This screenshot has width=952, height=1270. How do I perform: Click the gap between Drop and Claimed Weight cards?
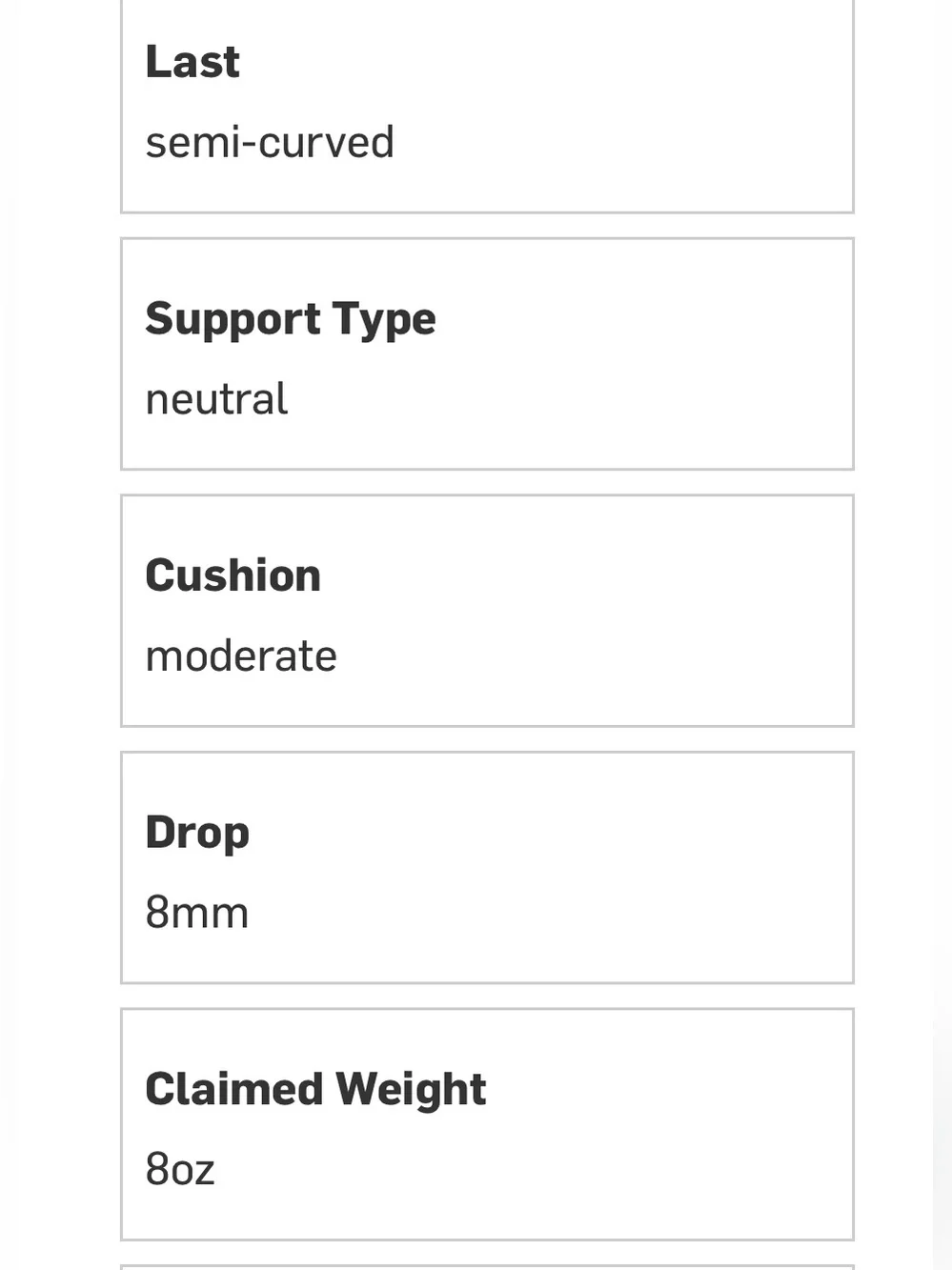click(487, 996)
